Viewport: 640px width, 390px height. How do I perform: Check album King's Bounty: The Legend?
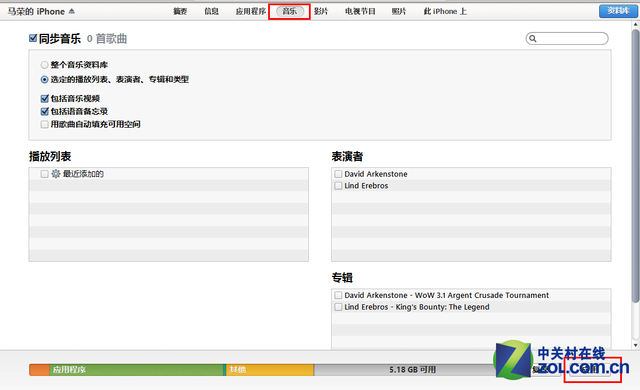(x=338, y=307)
